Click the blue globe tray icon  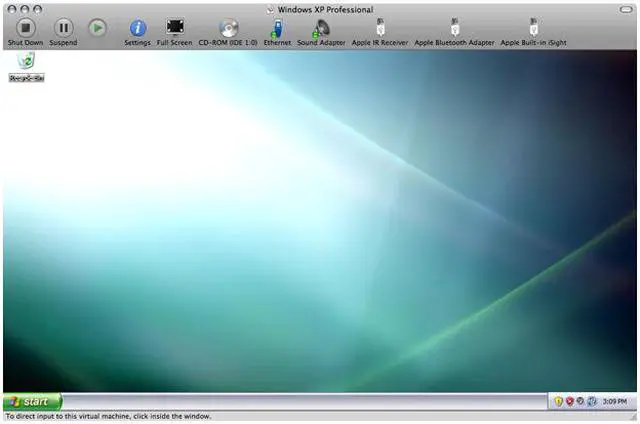[591, 402]
